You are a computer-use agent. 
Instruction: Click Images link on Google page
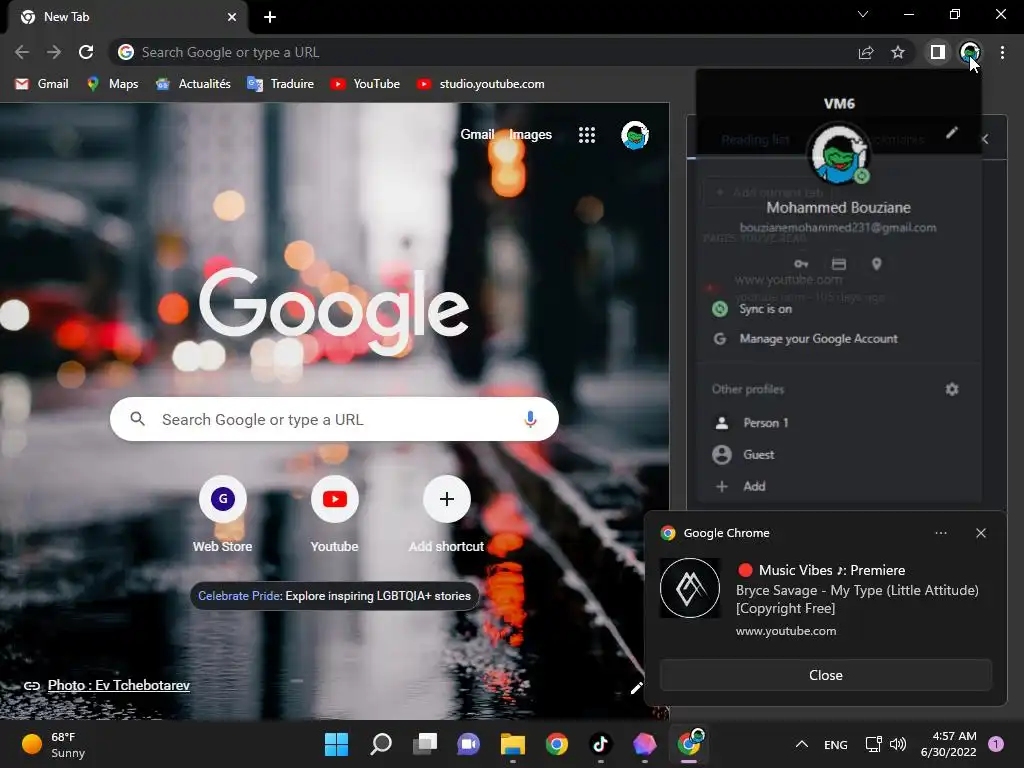[x=530, y=135]
